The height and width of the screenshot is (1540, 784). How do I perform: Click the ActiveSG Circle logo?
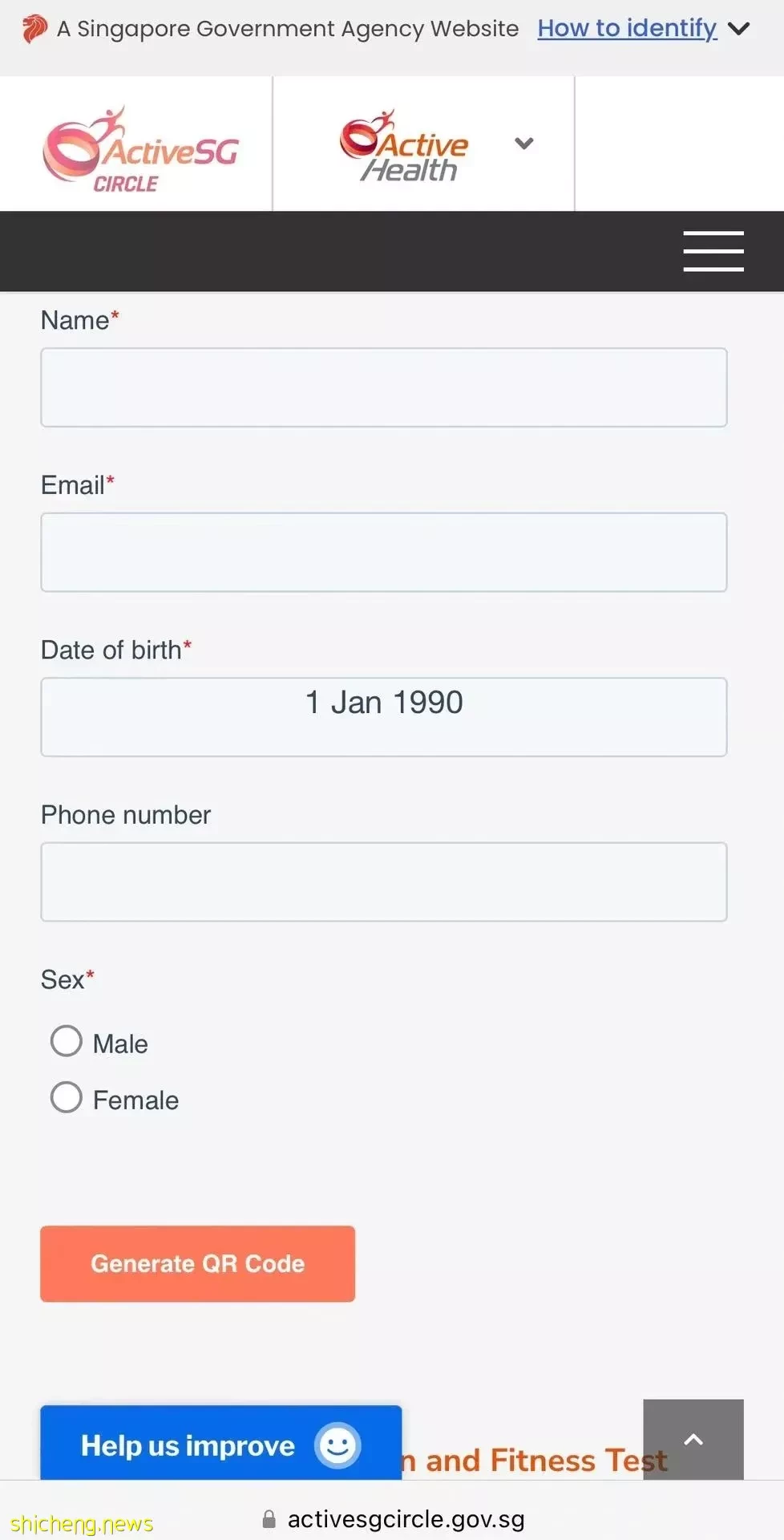[141, 149]
